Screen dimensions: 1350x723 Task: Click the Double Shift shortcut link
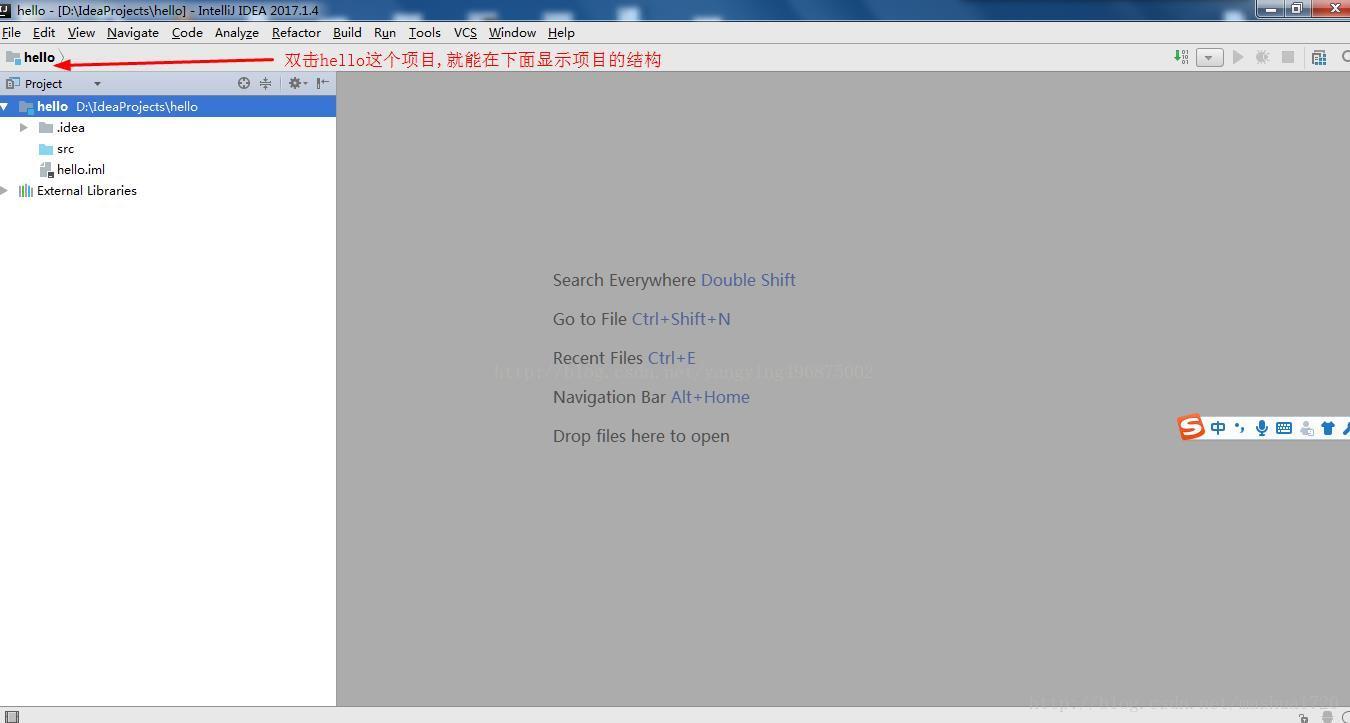click(x=748, y=280)
